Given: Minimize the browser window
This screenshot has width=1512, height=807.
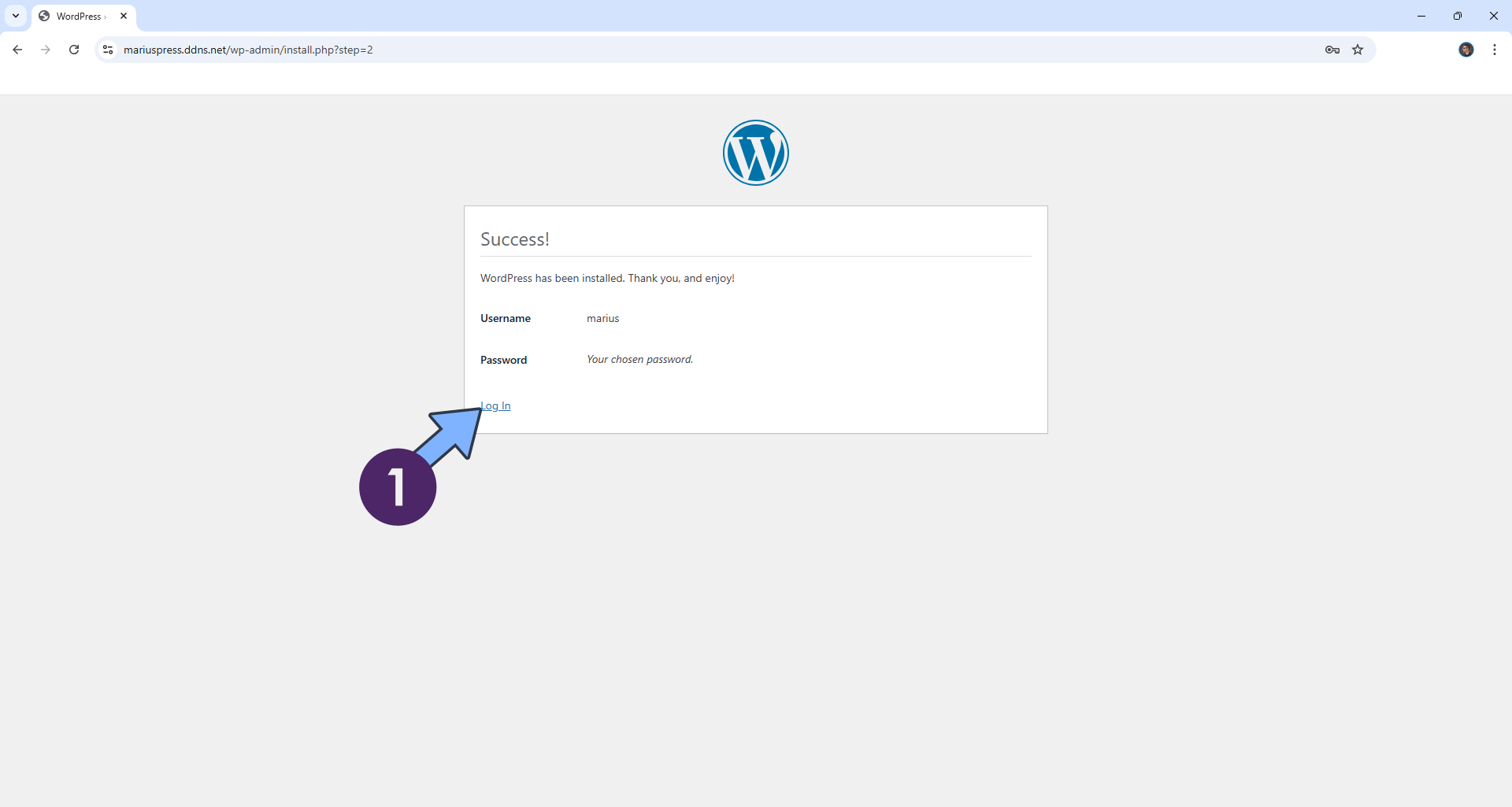Looking at the screenshot, I should [x=1421, y=16].
